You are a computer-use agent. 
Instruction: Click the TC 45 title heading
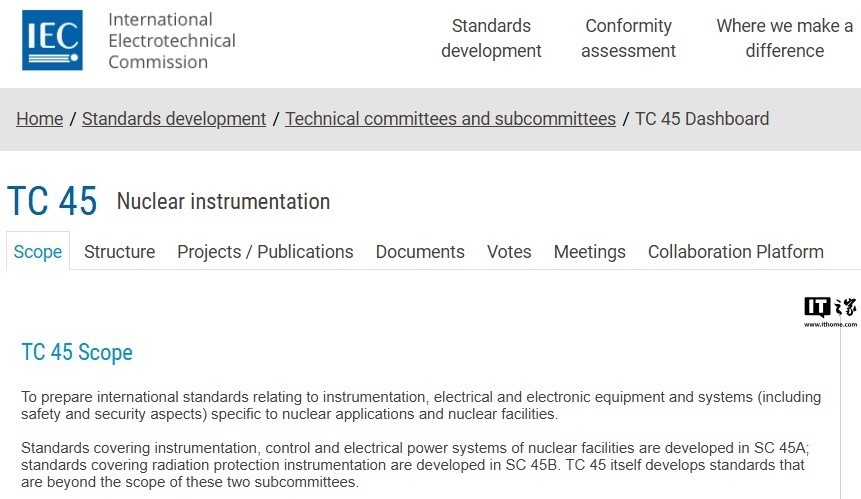coord(52,201)
